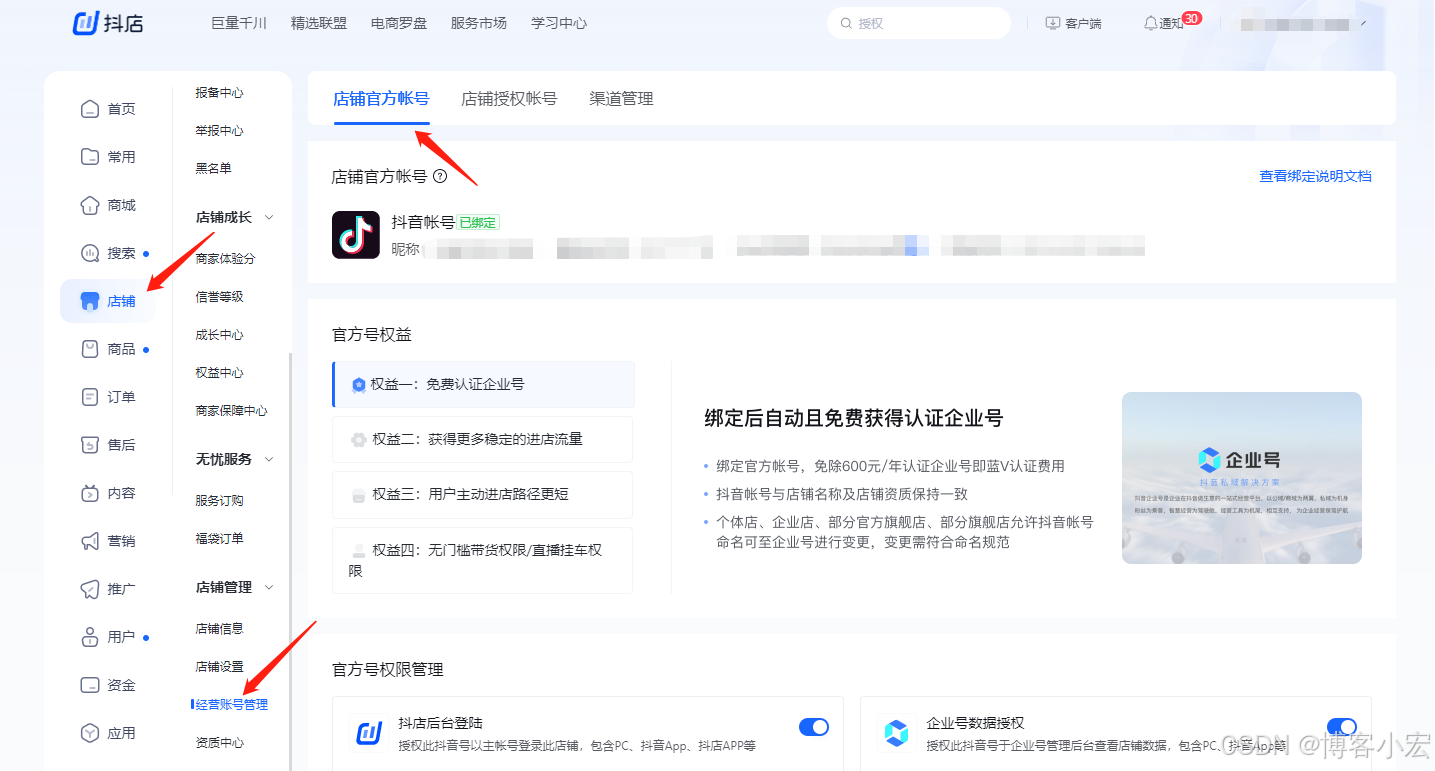The height and width of the screenshot is (771, 1435).
Task: Open the 常用 folder icon in the sidebar
Action: (90, 157)
